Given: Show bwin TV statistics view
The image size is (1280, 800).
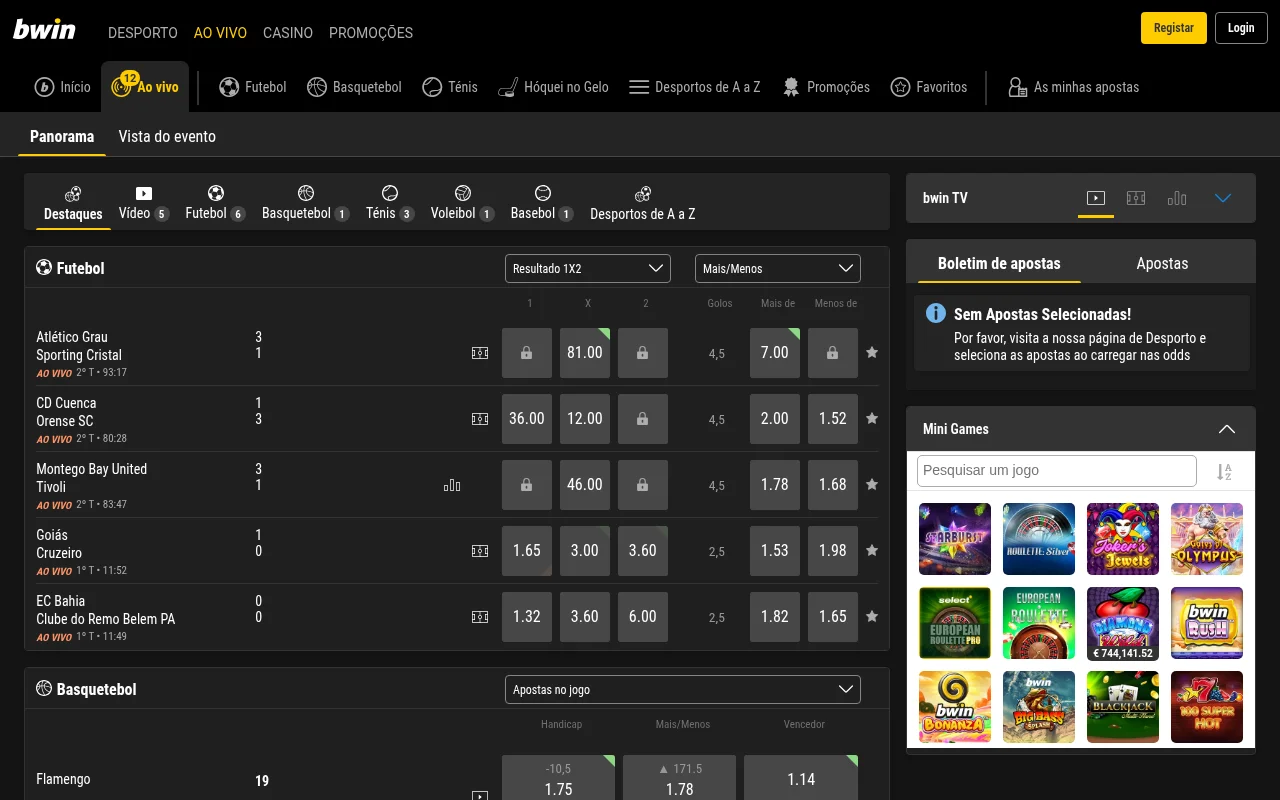Looking at the screenshot, I should (x=1177, y=198).
